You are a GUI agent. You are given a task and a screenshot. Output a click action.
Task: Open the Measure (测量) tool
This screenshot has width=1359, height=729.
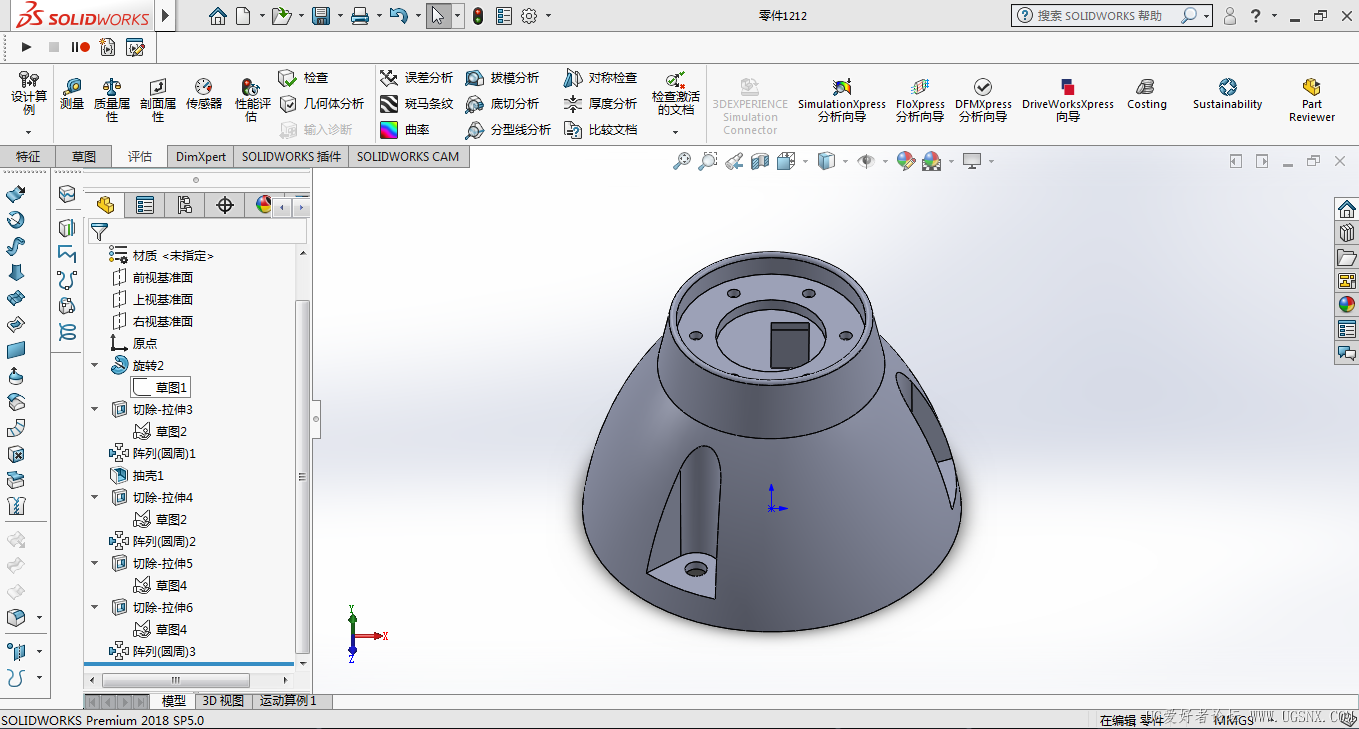72,94
